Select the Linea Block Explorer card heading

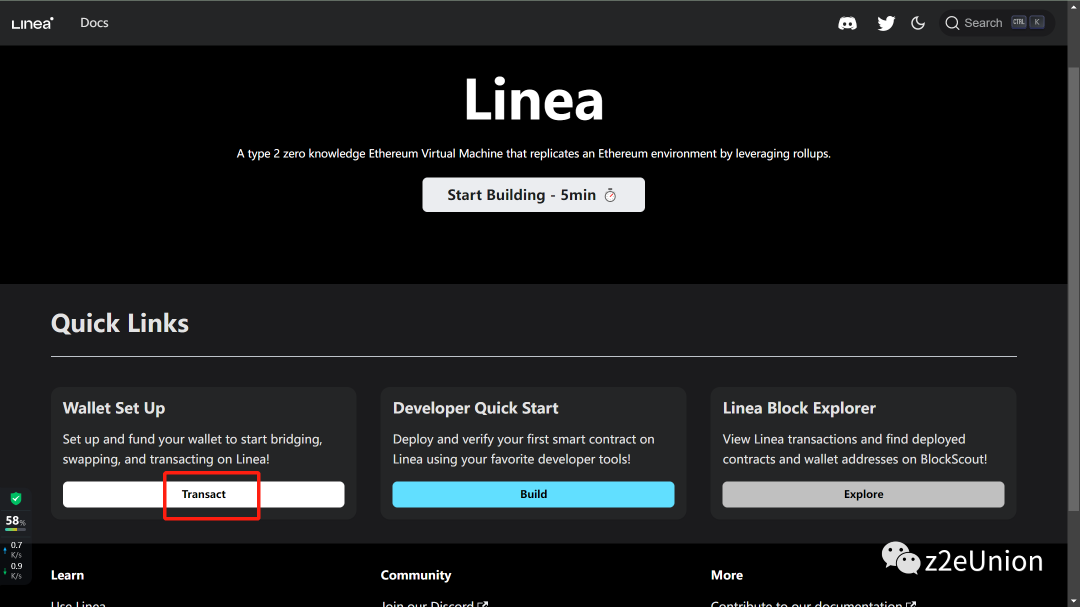(799, 408)
